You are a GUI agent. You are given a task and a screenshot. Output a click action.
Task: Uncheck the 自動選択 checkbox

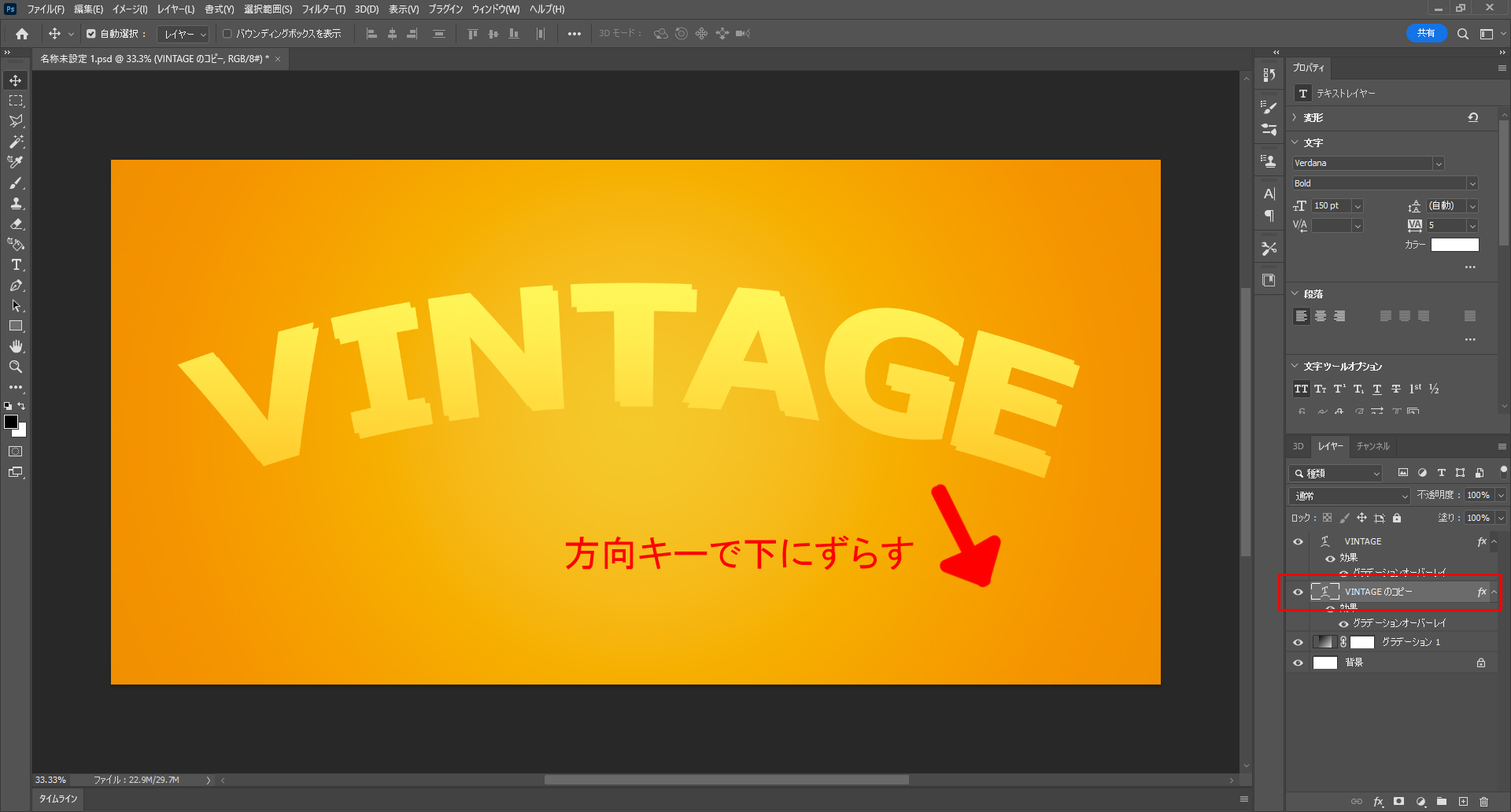91,34
